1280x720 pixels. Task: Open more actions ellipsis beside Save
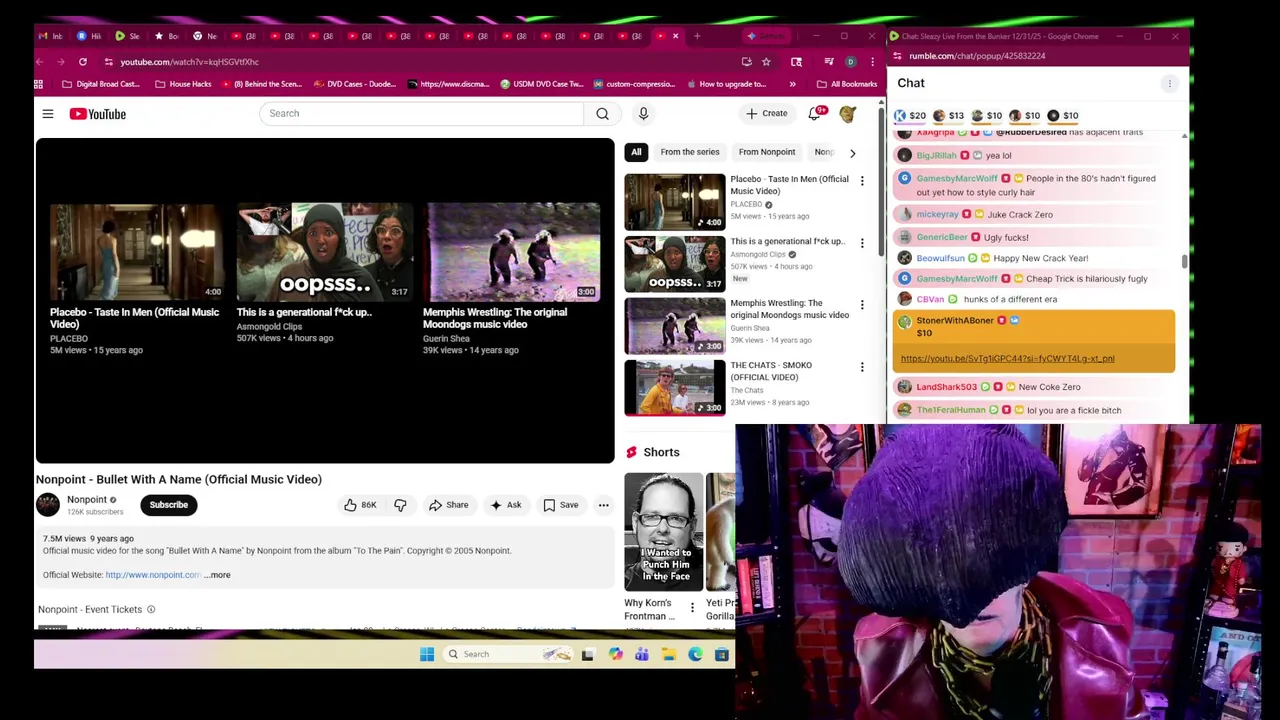pos(603,505)
